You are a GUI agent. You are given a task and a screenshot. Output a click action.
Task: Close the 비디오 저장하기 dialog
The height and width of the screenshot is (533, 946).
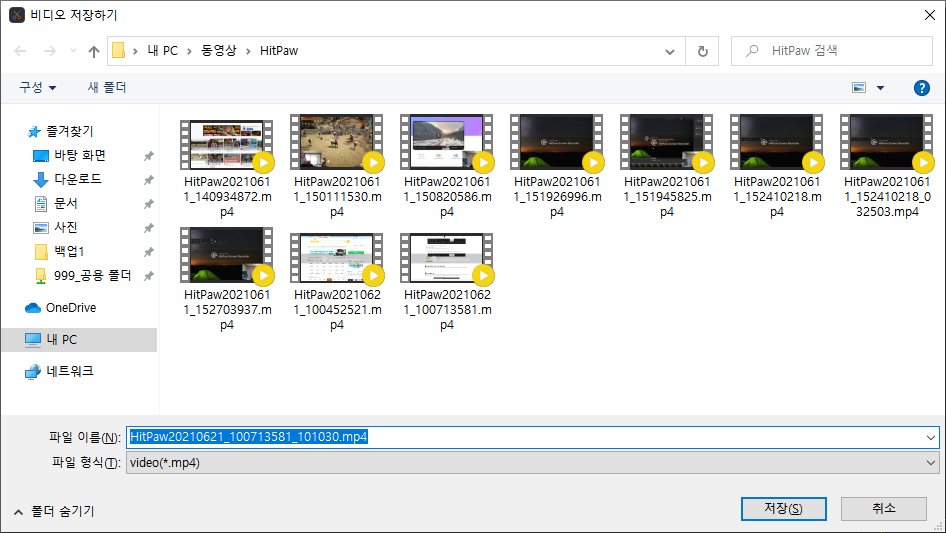tap(930, 15)
